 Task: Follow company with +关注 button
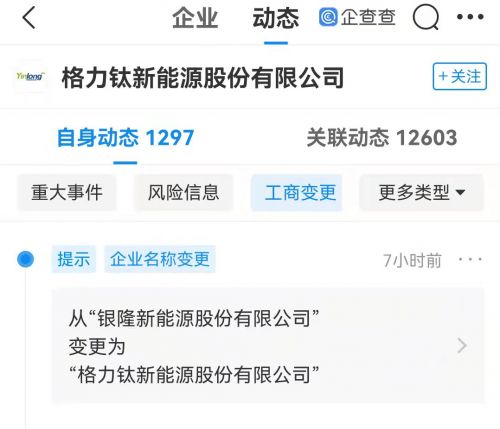point(460,77)
